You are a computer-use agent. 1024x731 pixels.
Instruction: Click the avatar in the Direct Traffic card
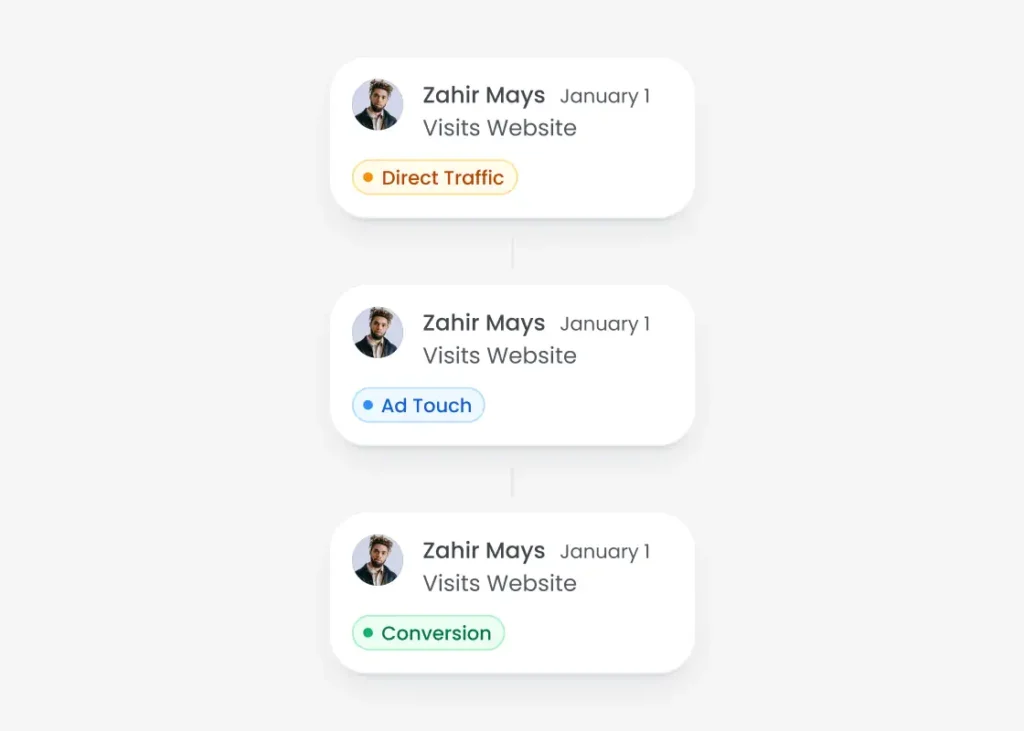point(378,105)
